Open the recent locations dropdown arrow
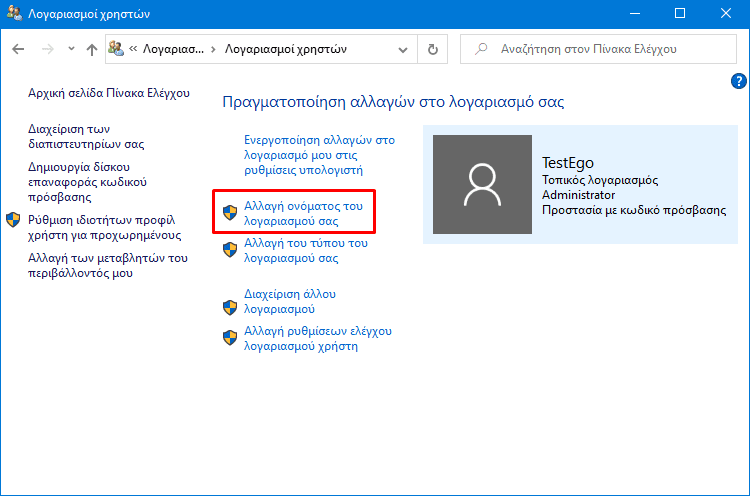 pyautogui.click(x=71, y=48)
